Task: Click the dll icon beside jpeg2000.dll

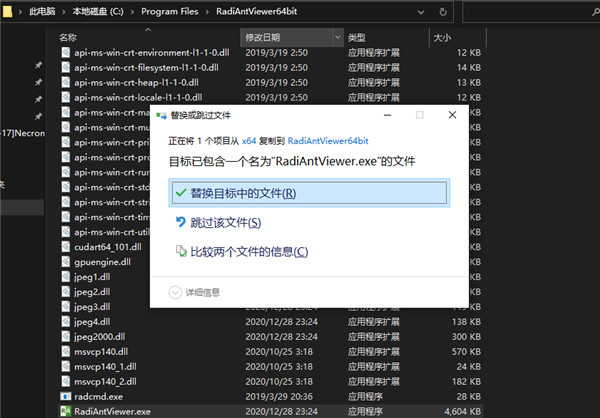Action: [66, 336]
